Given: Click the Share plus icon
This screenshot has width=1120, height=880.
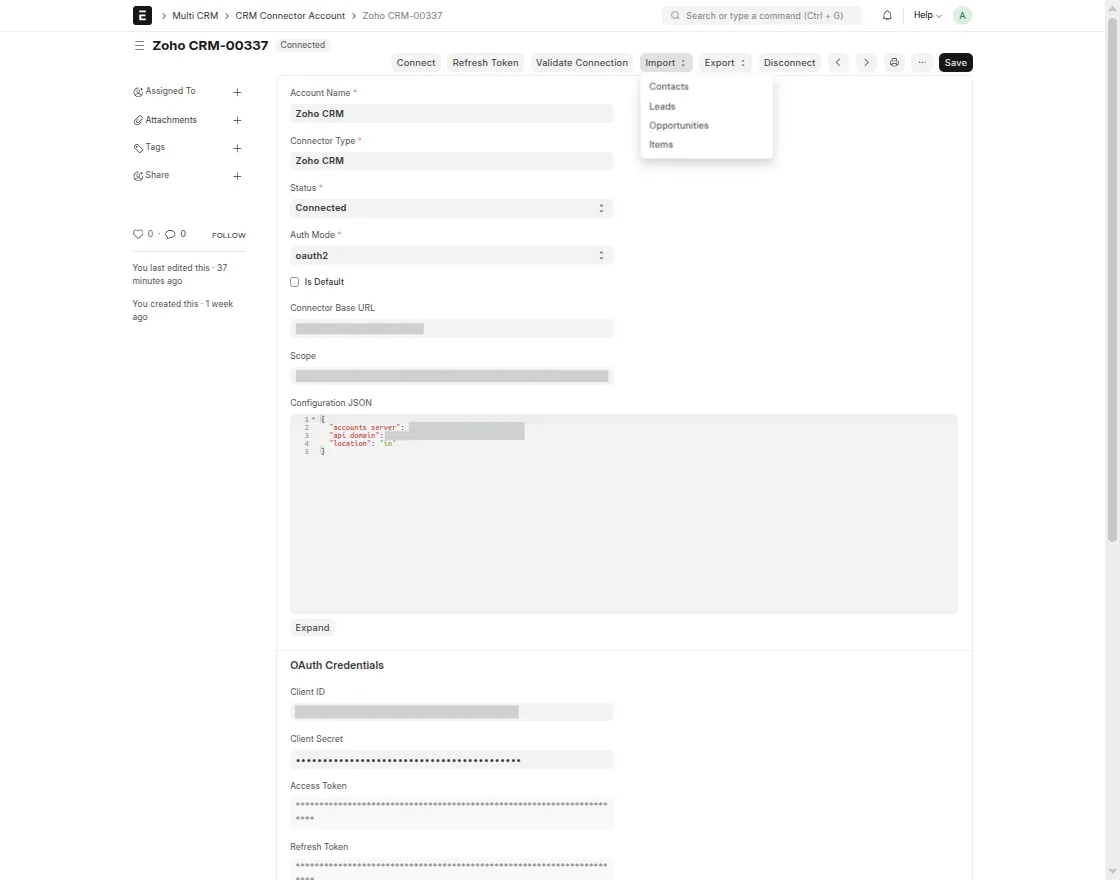Looking at the screenshot, I should 237,176.
